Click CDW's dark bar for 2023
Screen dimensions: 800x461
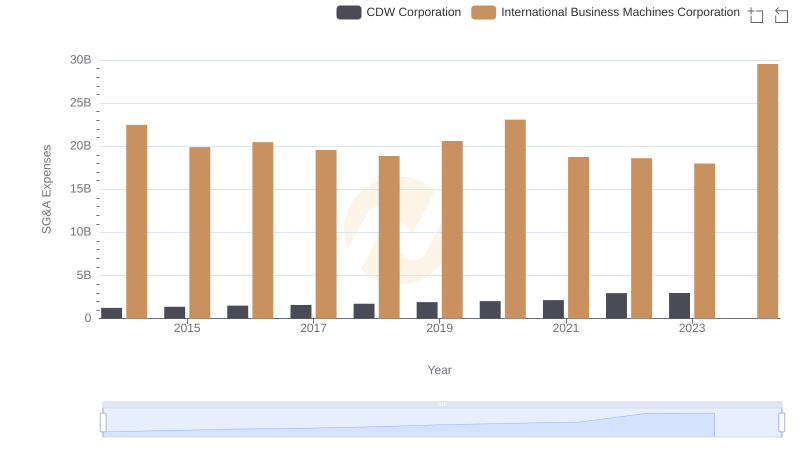pos(680,305)
